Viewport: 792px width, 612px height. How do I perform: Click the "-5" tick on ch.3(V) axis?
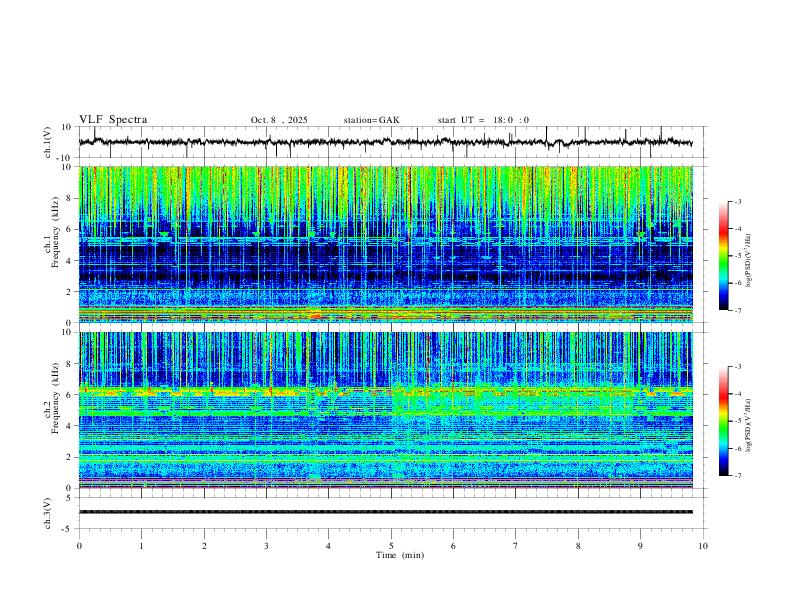(68, 529)
